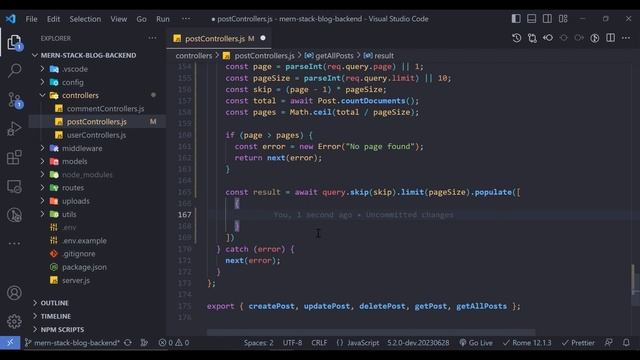Open the timeline history icon in editor toolbar
Viewport: 640px width, 360px height.
click(516, 38)
